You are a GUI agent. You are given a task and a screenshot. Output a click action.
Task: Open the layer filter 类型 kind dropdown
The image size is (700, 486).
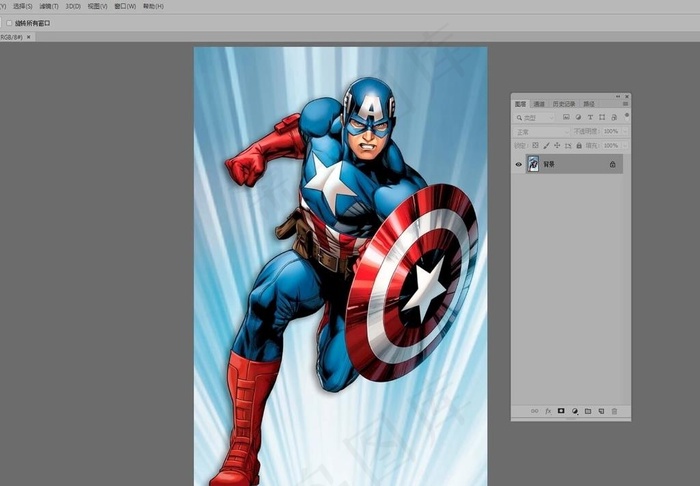point(535,118)
